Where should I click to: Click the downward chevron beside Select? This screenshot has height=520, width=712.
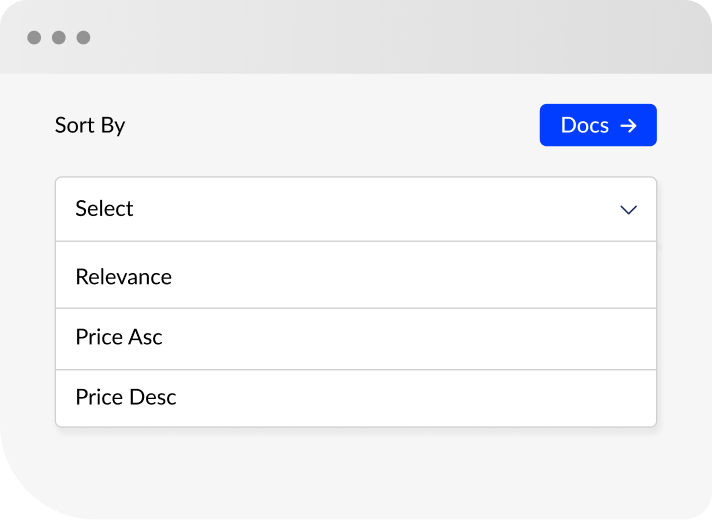tap(628, 210)
